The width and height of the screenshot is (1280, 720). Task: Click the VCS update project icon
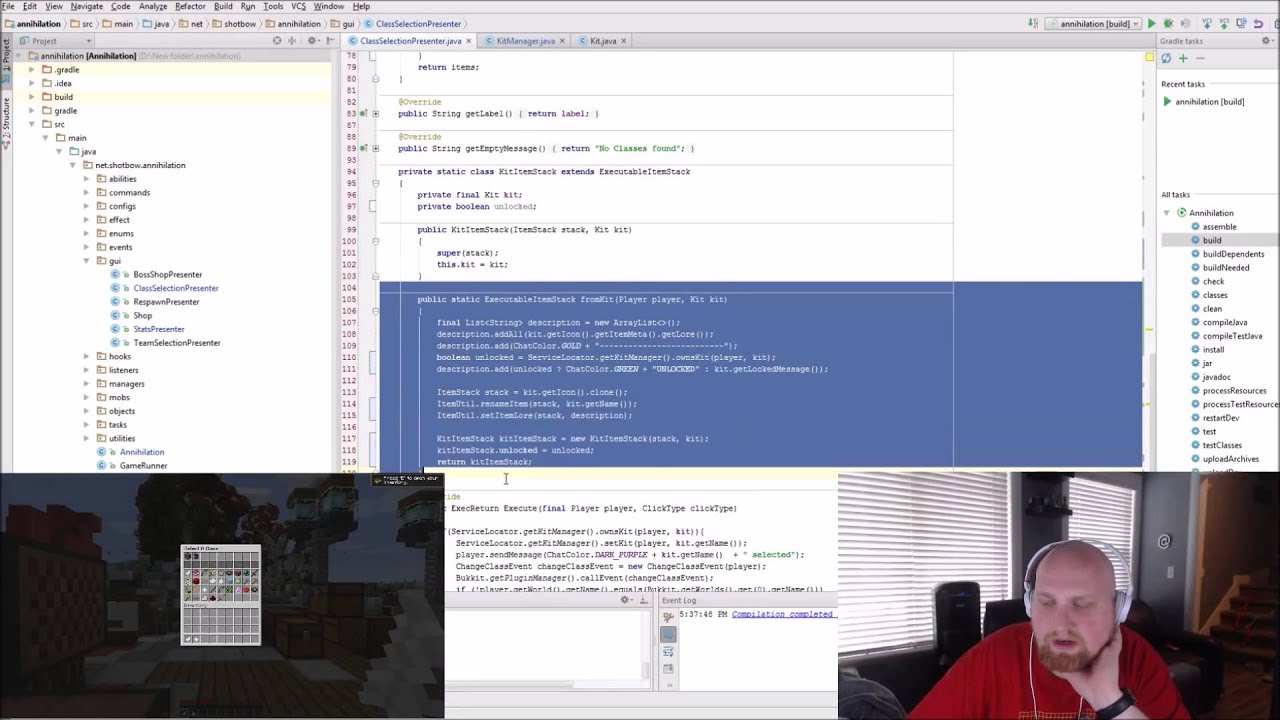(x=1207, y=24)
